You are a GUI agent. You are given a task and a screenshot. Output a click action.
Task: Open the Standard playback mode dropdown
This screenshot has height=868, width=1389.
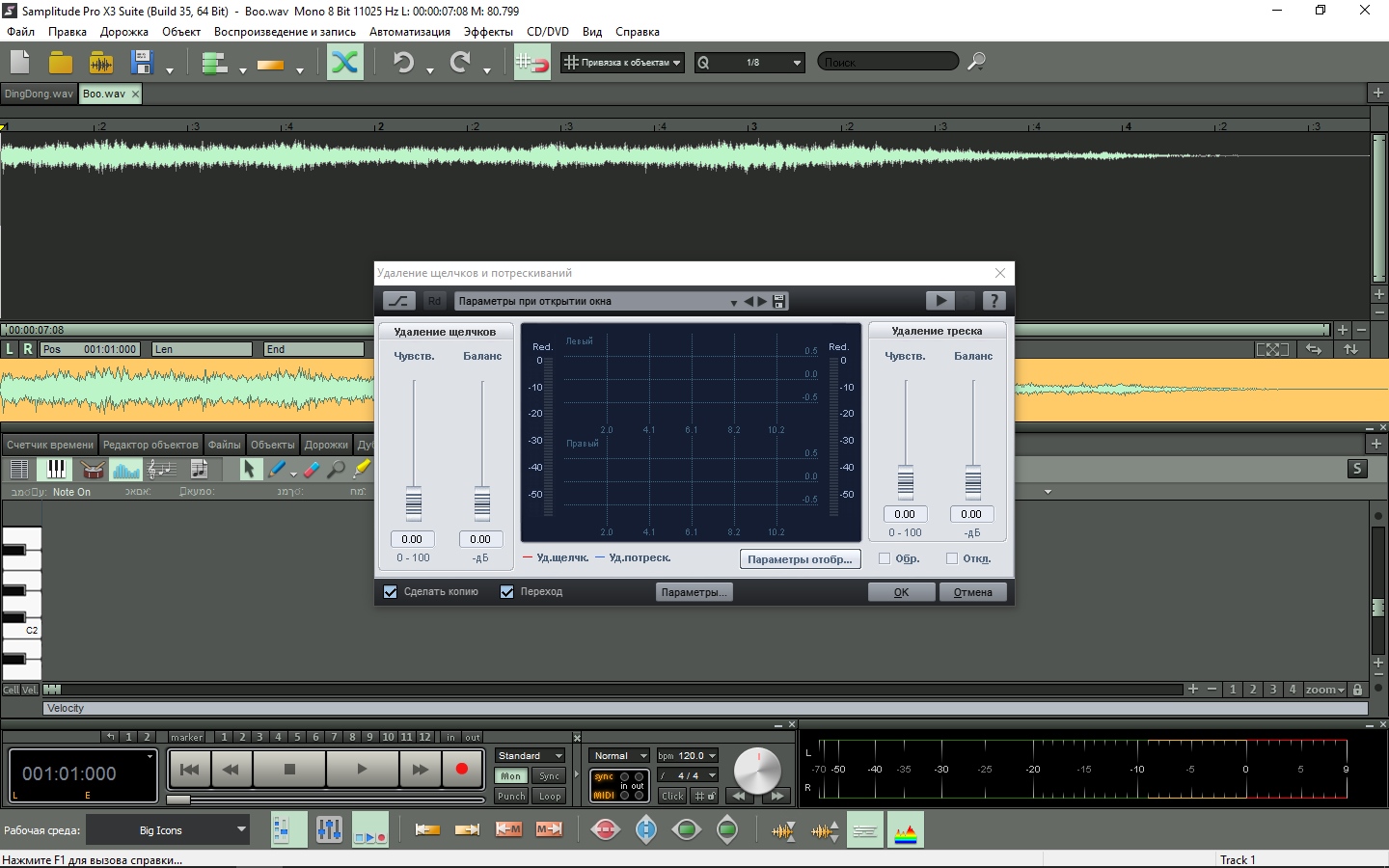pyautogui.click(x=531, y=756)
